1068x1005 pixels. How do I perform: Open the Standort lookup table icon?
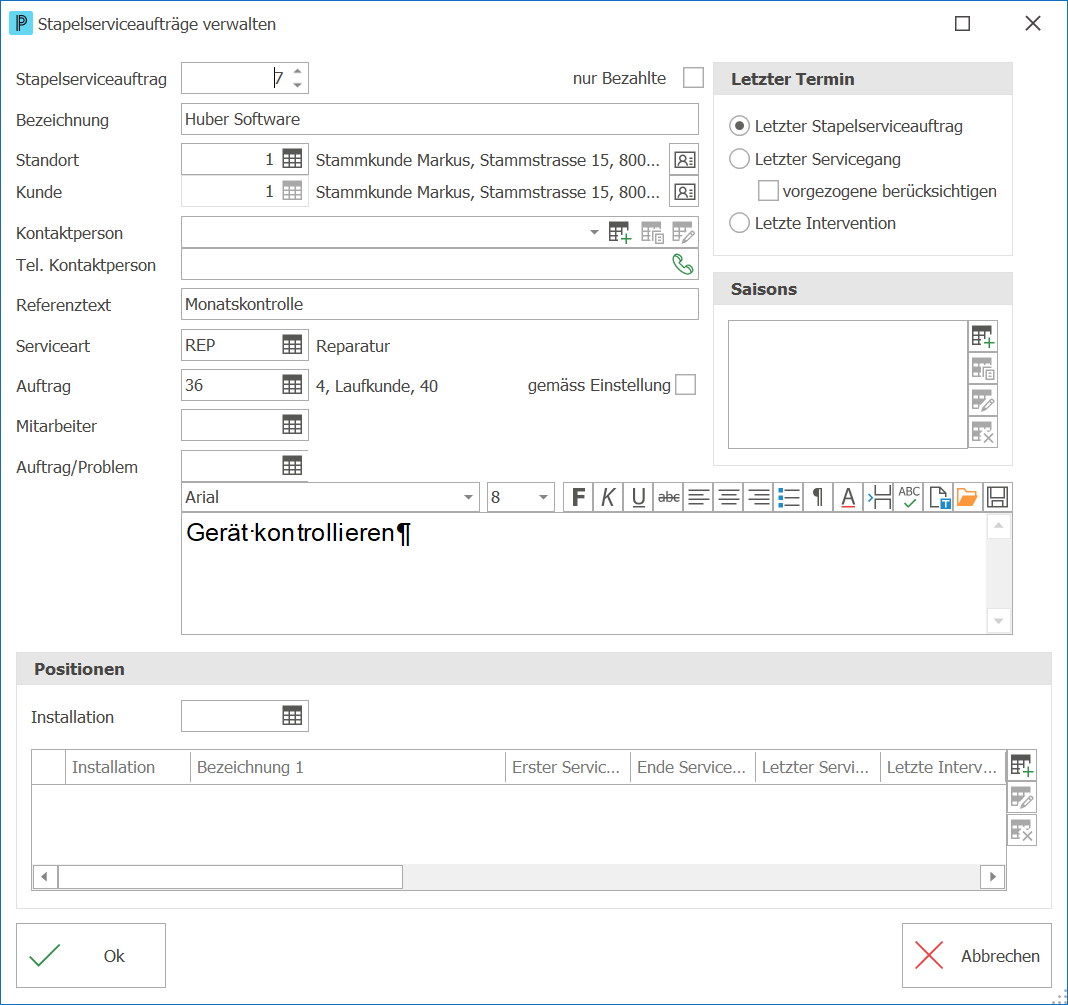click(x=292, y=159)
